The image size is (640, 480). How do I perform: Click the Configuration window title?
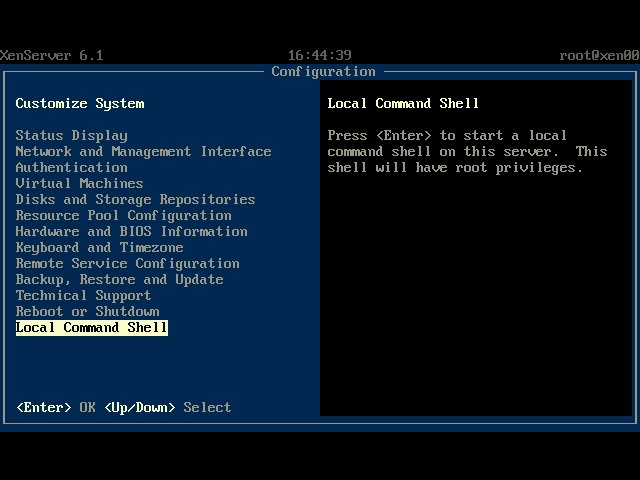click(323, 72)
